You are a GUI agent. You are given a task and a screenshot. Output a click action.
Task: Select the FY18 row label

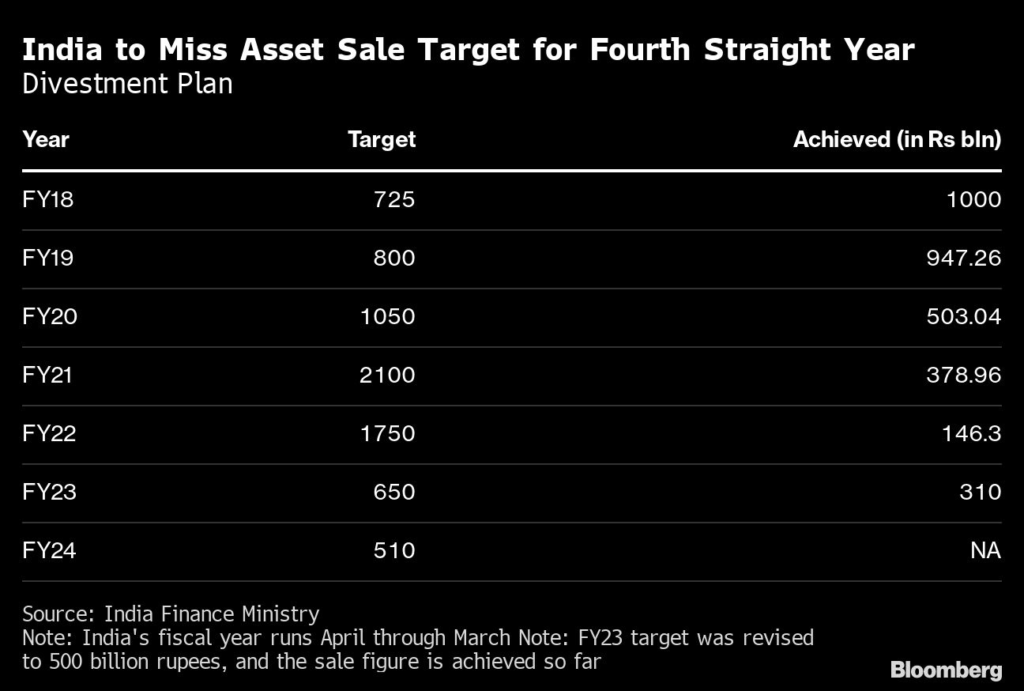coord(48,200)
